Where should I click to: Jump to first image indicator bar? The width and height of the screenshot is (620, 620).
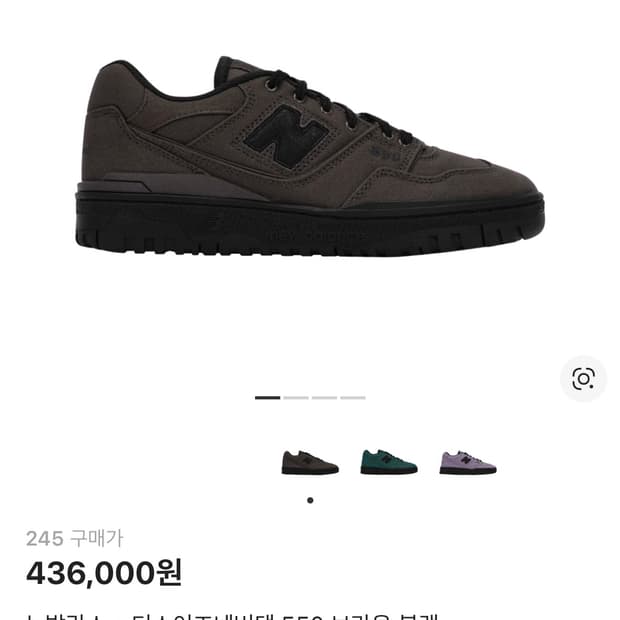267,398
